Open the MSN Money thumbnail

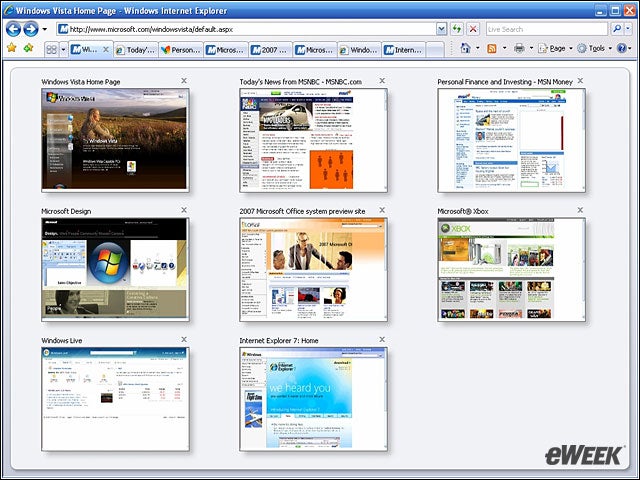click(x=511, y=140)
